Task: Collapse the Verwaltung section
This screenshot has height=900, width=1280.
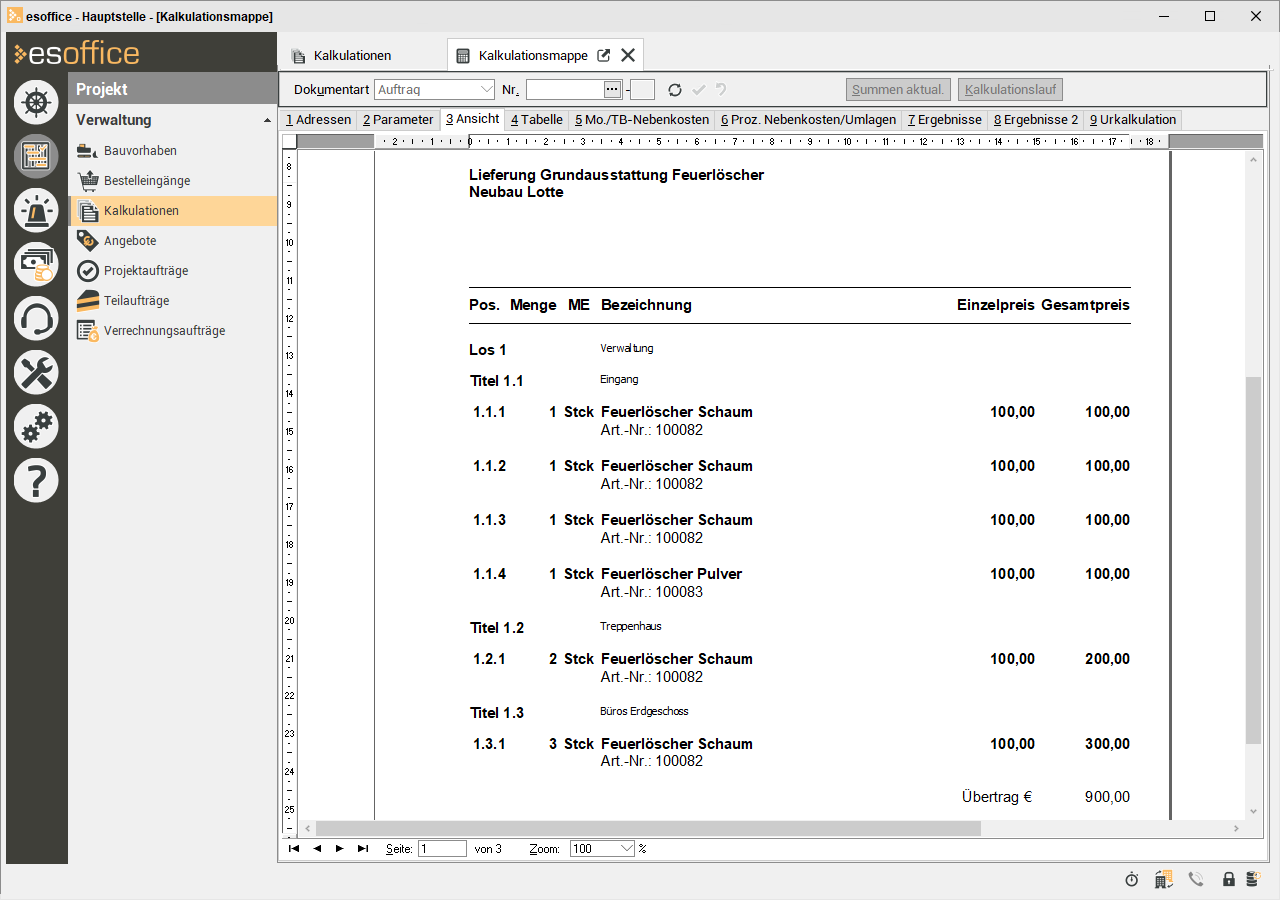Action: [x=267, y=120]
